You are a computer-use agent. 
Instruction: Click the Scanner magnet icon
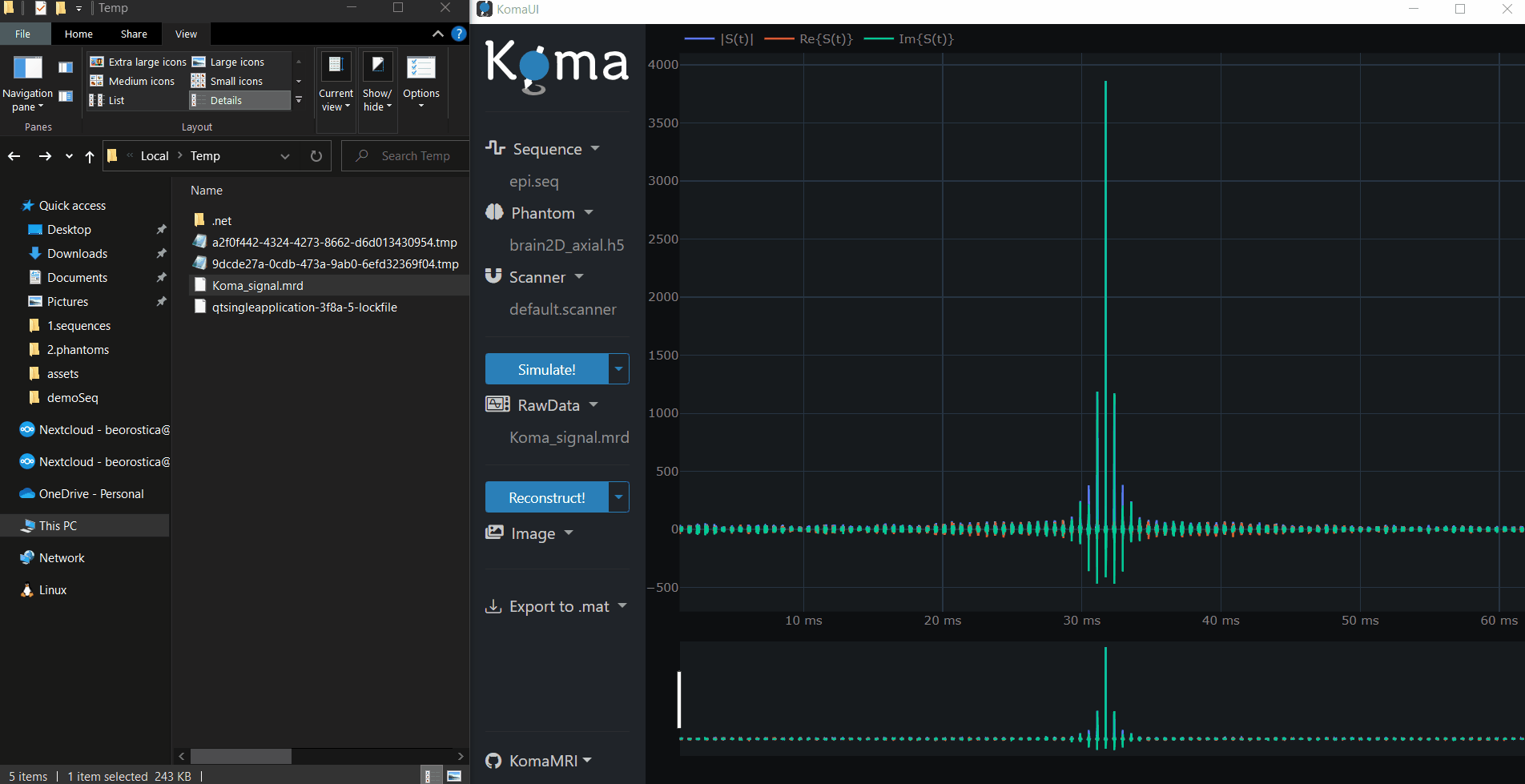click(493, 276)
